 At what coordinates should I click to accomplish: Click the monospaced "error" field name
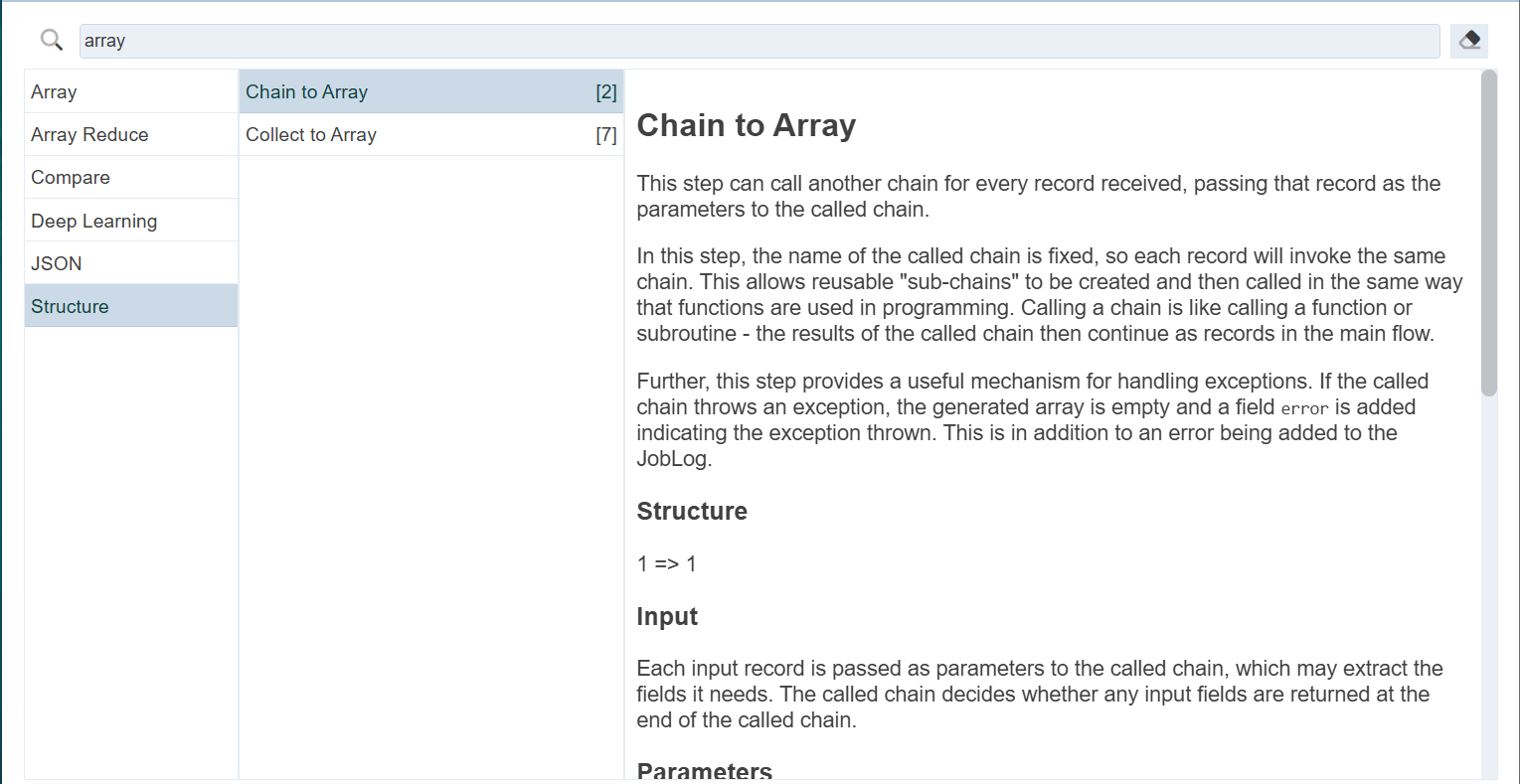pos(1304,408)
